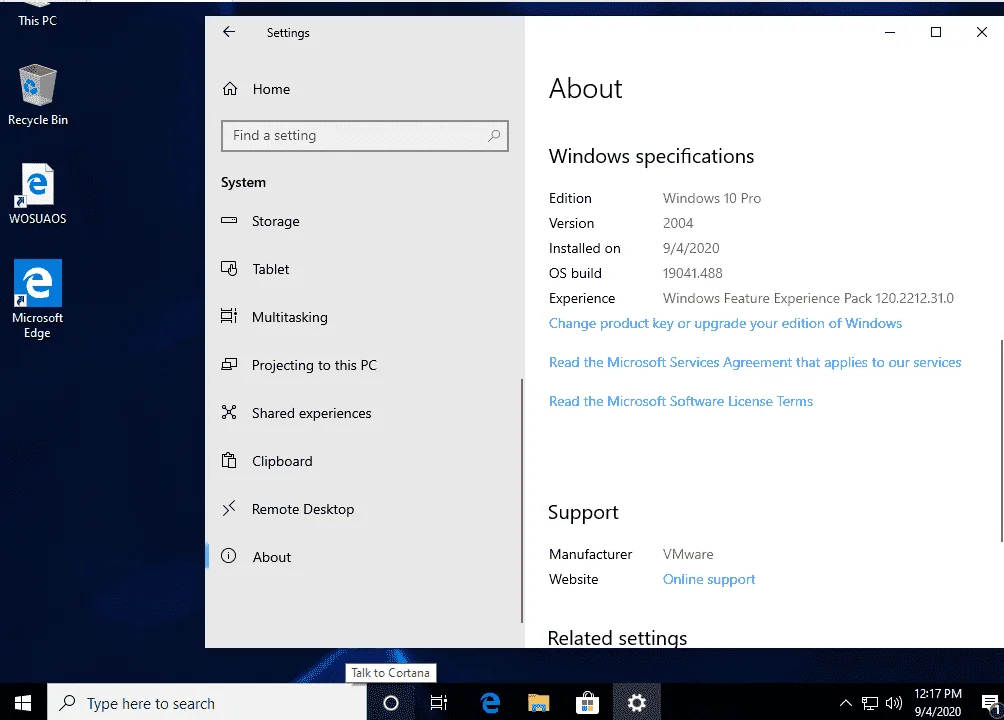Viewport: 1004px width, 720px height.
Task: Focus the Find a setting search box
Action: tap(364, 136)
